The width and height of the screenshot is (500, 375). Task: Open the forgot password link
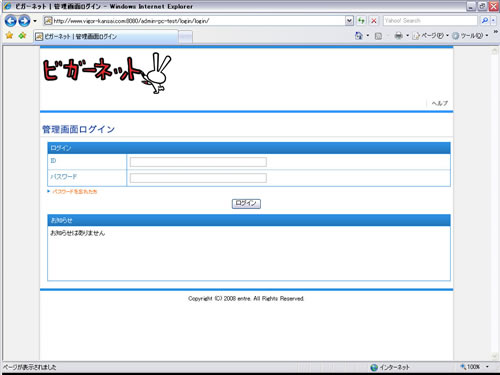click(75, 192)
